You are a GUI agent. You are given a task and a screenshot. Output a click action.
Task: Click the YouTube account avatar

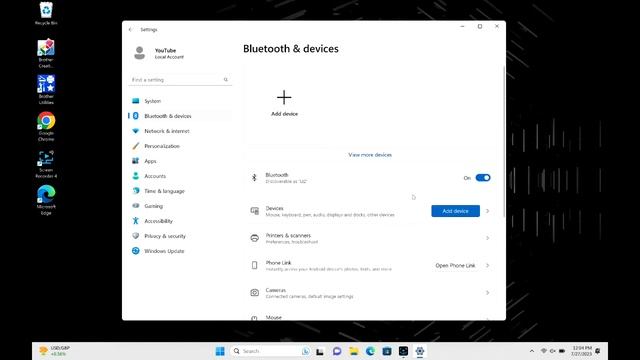pyautogui.click(x=140, y=53)
